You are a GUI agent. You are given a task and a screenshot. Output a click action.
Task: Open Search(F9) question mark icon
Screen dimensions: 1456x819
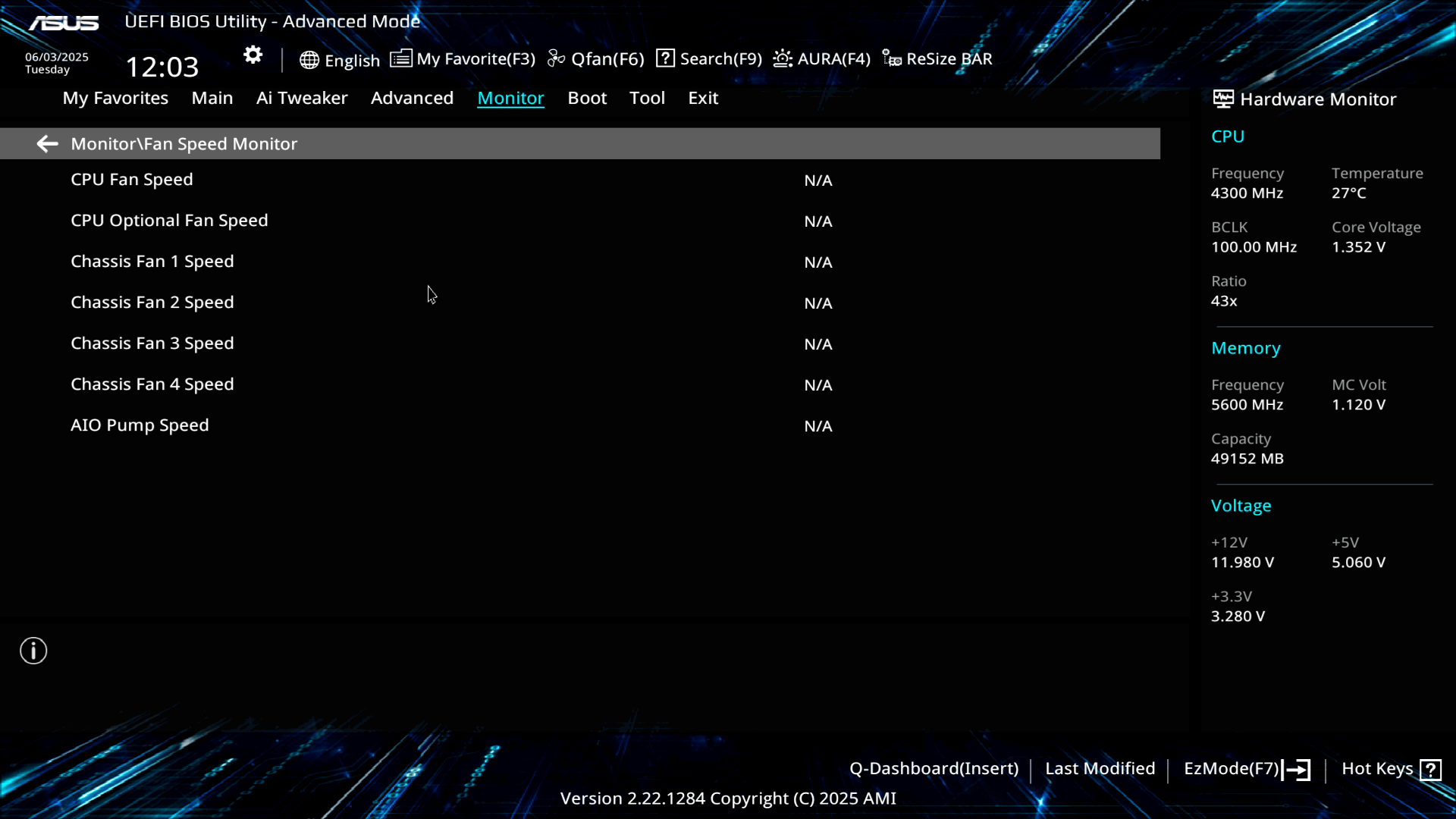665,58
